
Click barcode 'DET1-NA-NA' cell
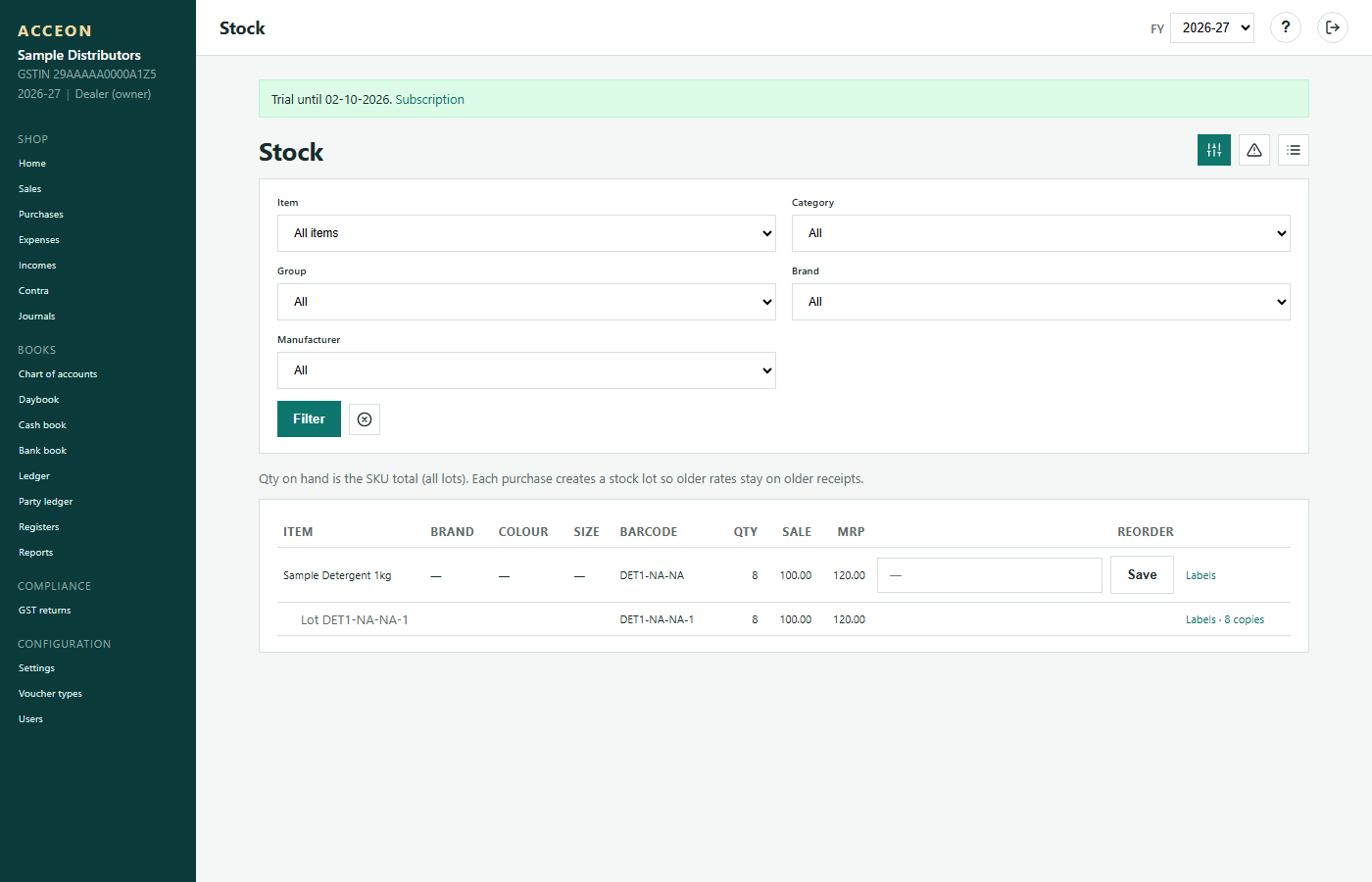(x=652, y=575)
